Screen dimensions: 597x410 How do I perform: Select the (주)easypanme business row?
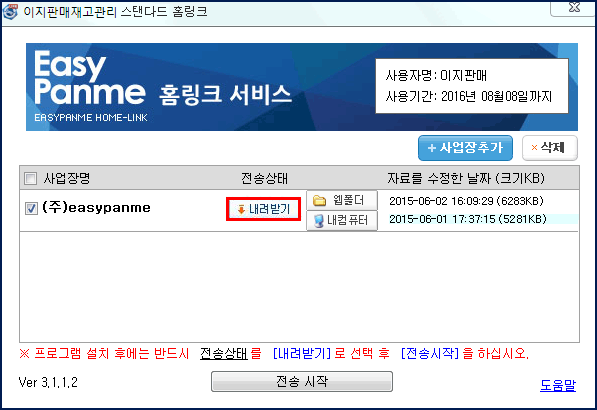pyautogui.click(x=299, y=211)
